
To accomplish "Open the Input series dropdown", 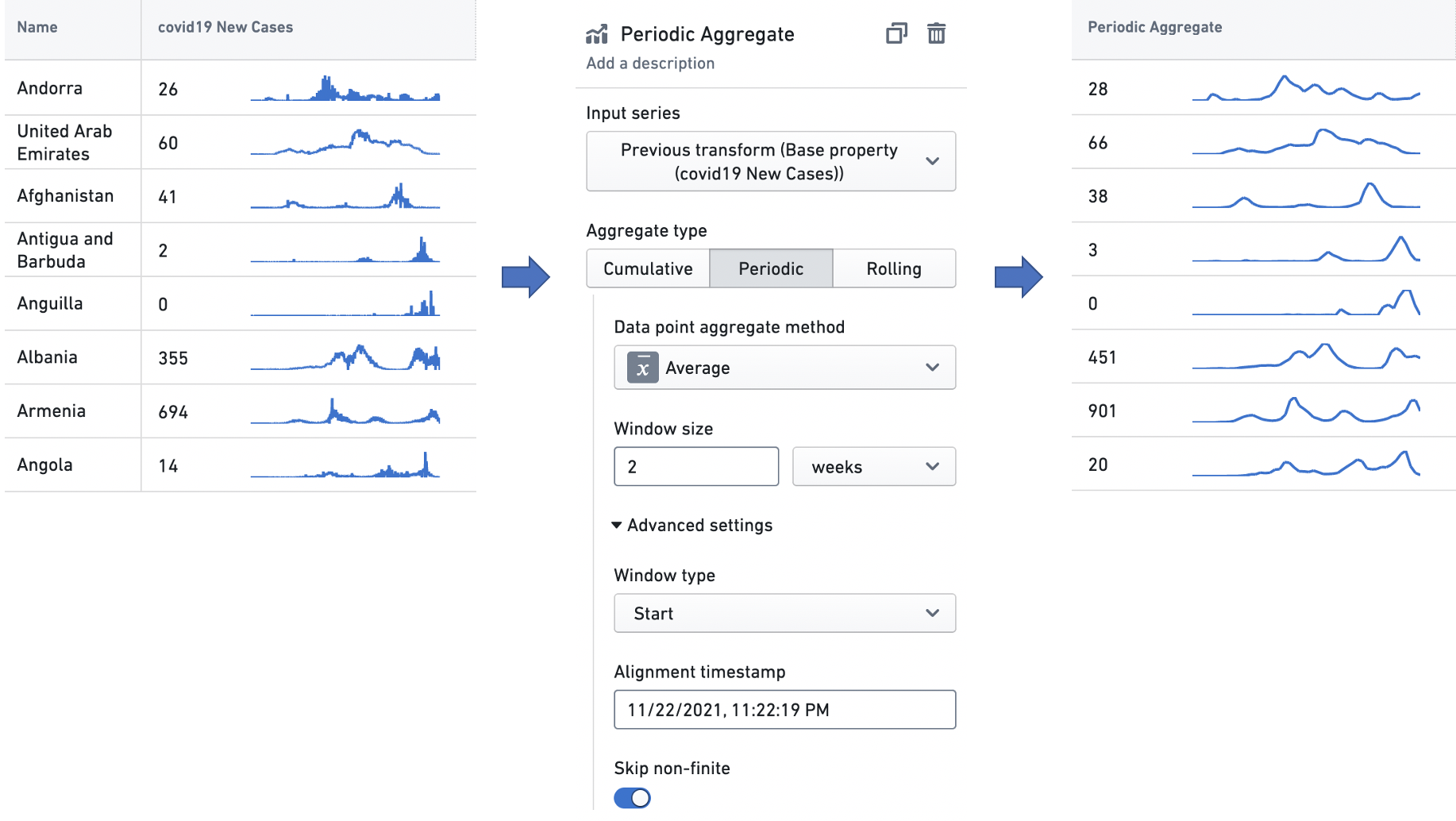I will 771,161.
